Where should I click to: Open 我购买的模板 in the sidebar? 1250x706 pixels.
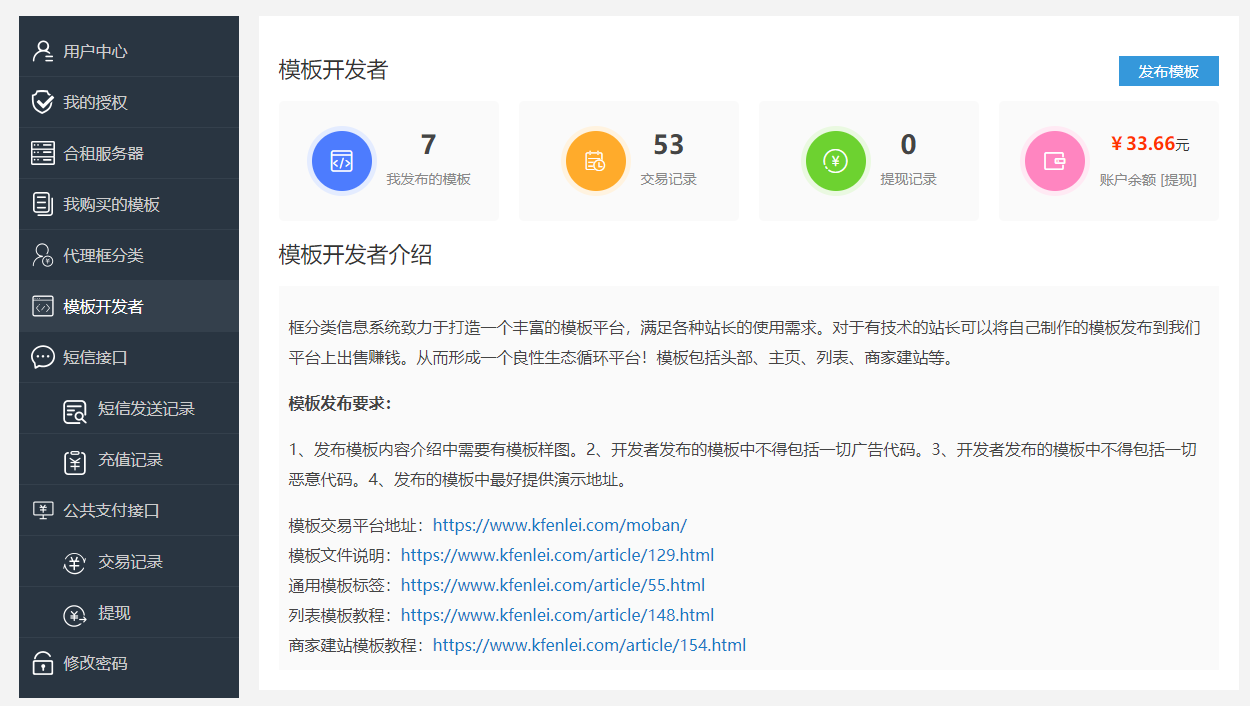(x=111, y=204)
